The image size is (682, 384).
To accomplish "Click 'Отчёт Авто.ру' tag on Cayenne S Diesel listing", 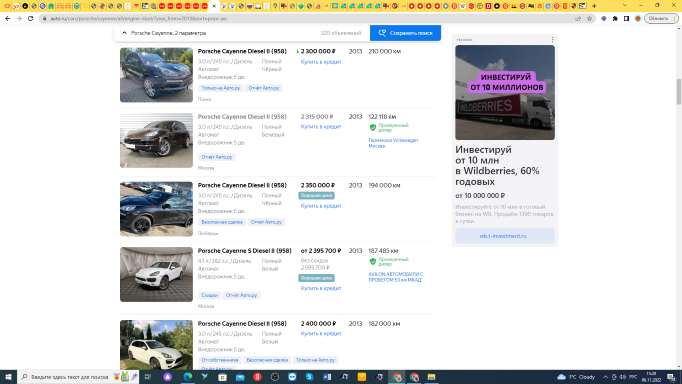I will (241, 295).
